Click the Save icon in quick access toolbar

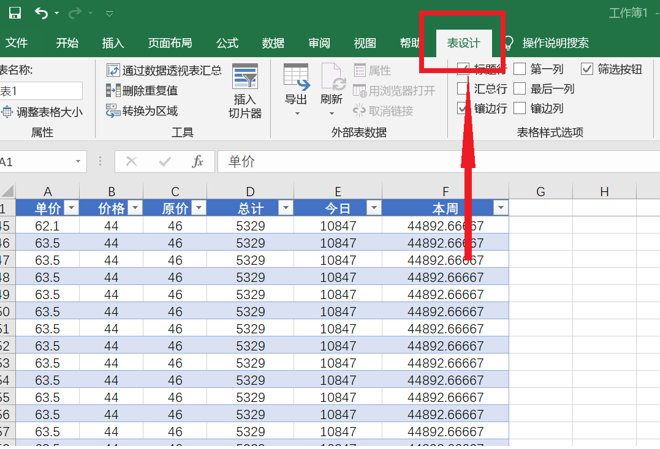pyautogui.click(x=15, y=13)
